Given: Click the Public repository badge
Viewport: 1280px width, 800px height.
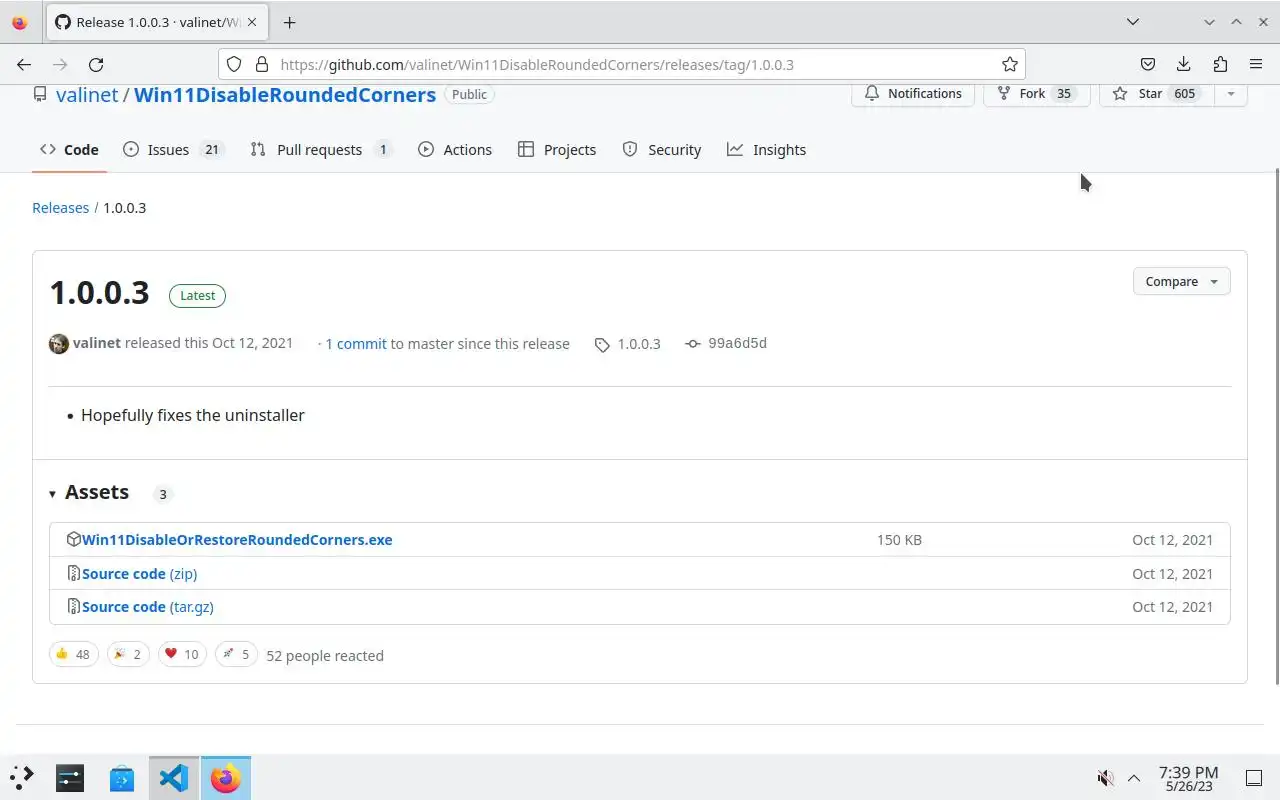Looking at the screenshot, I should 469,94.
